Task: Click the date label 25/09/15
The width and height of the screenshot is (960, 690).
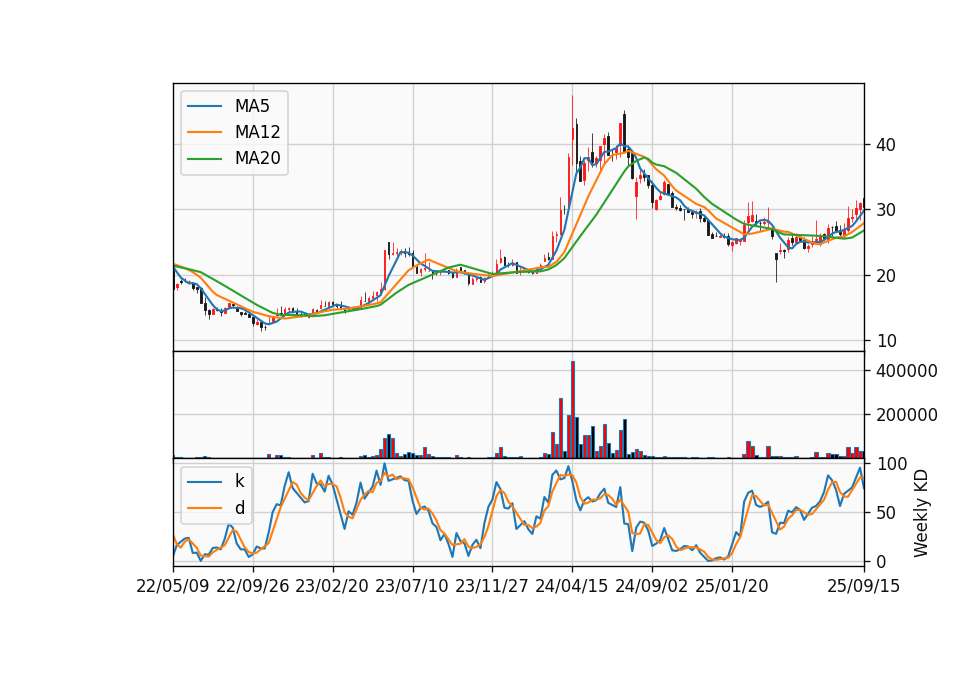Action: [864, 586]
